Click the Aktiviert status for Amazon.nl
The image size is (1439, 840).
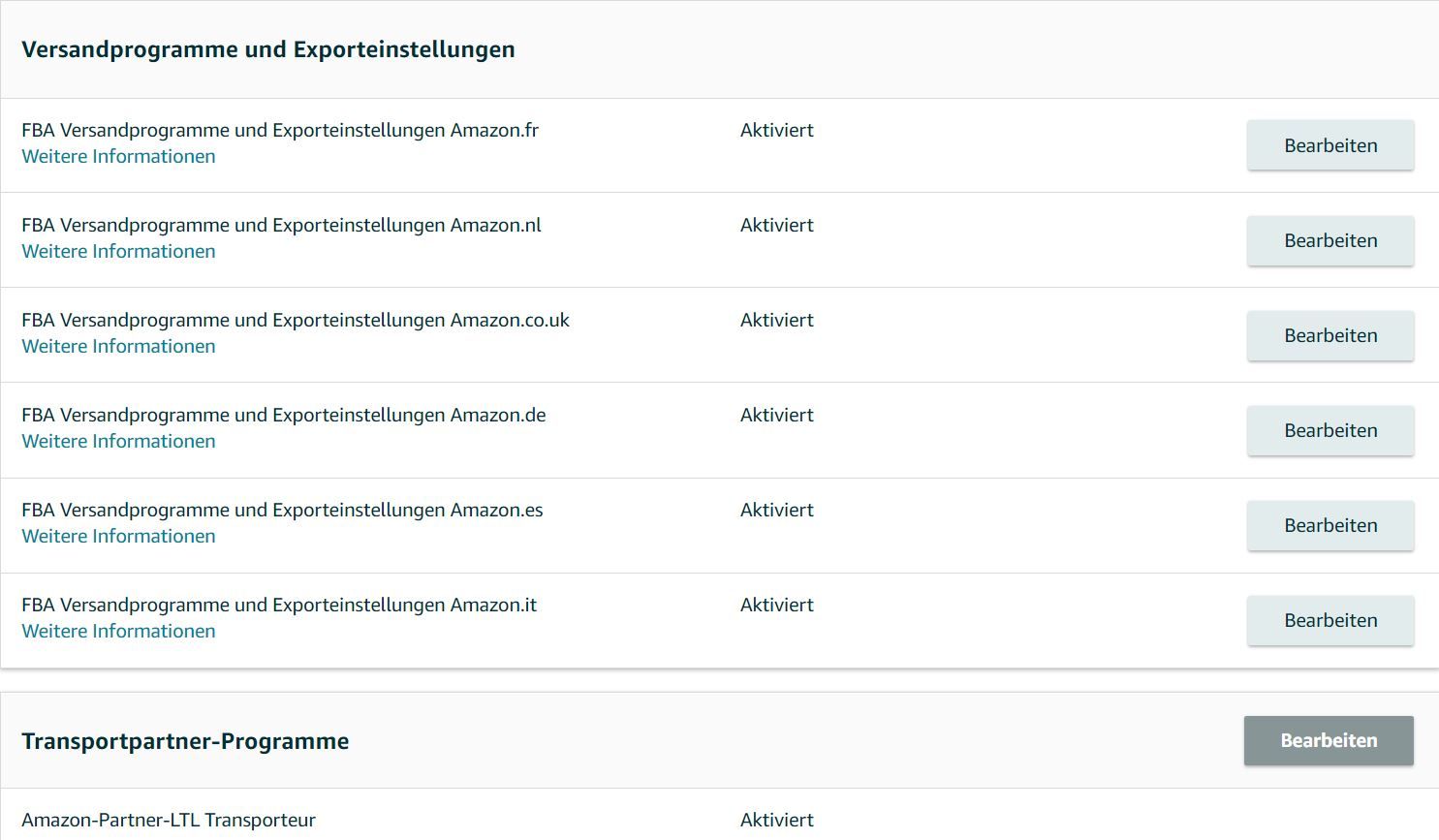point(777,225)
